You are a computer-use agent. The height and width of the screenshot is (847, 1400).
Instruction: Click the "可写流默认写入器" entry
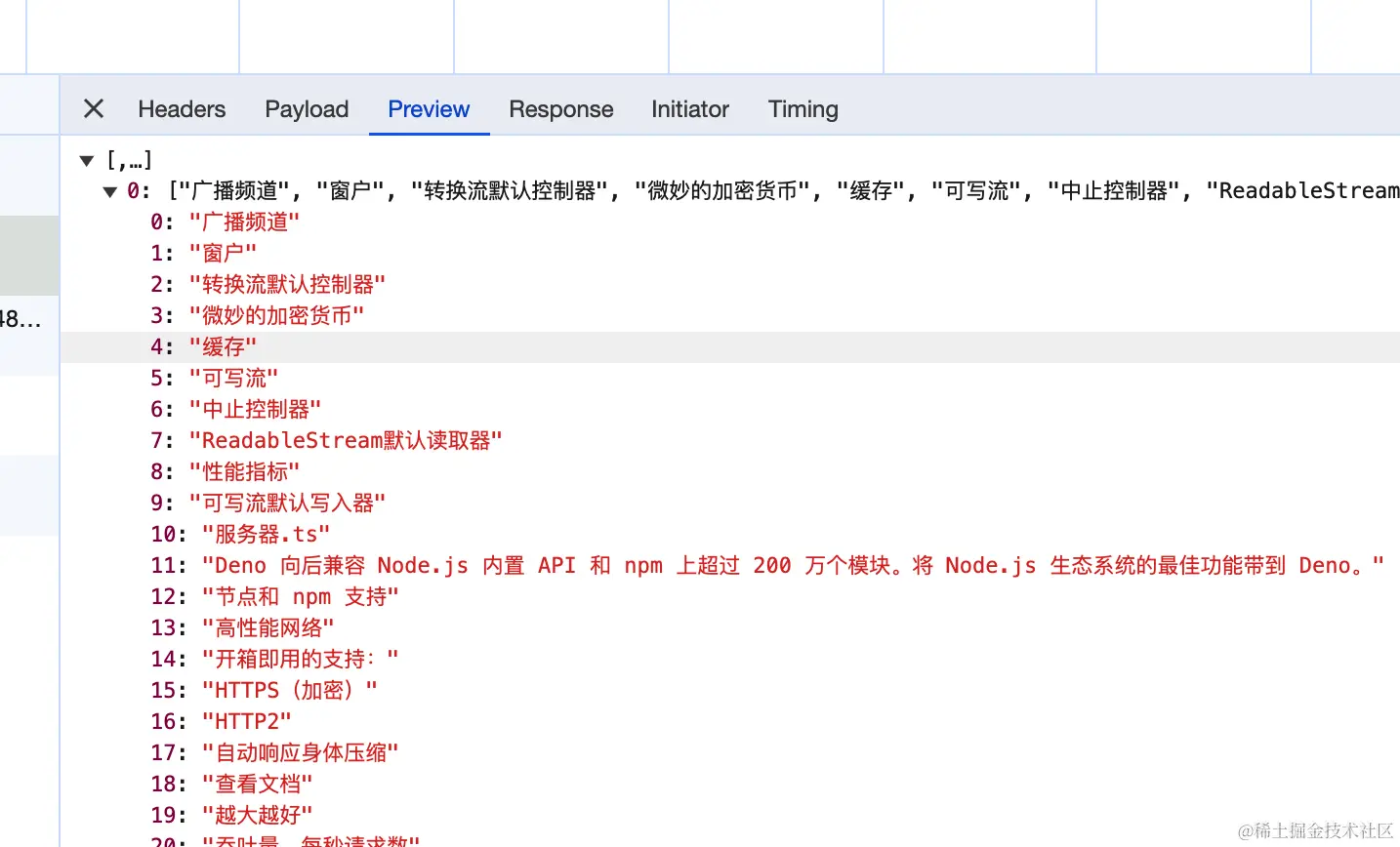click(287, 503)
